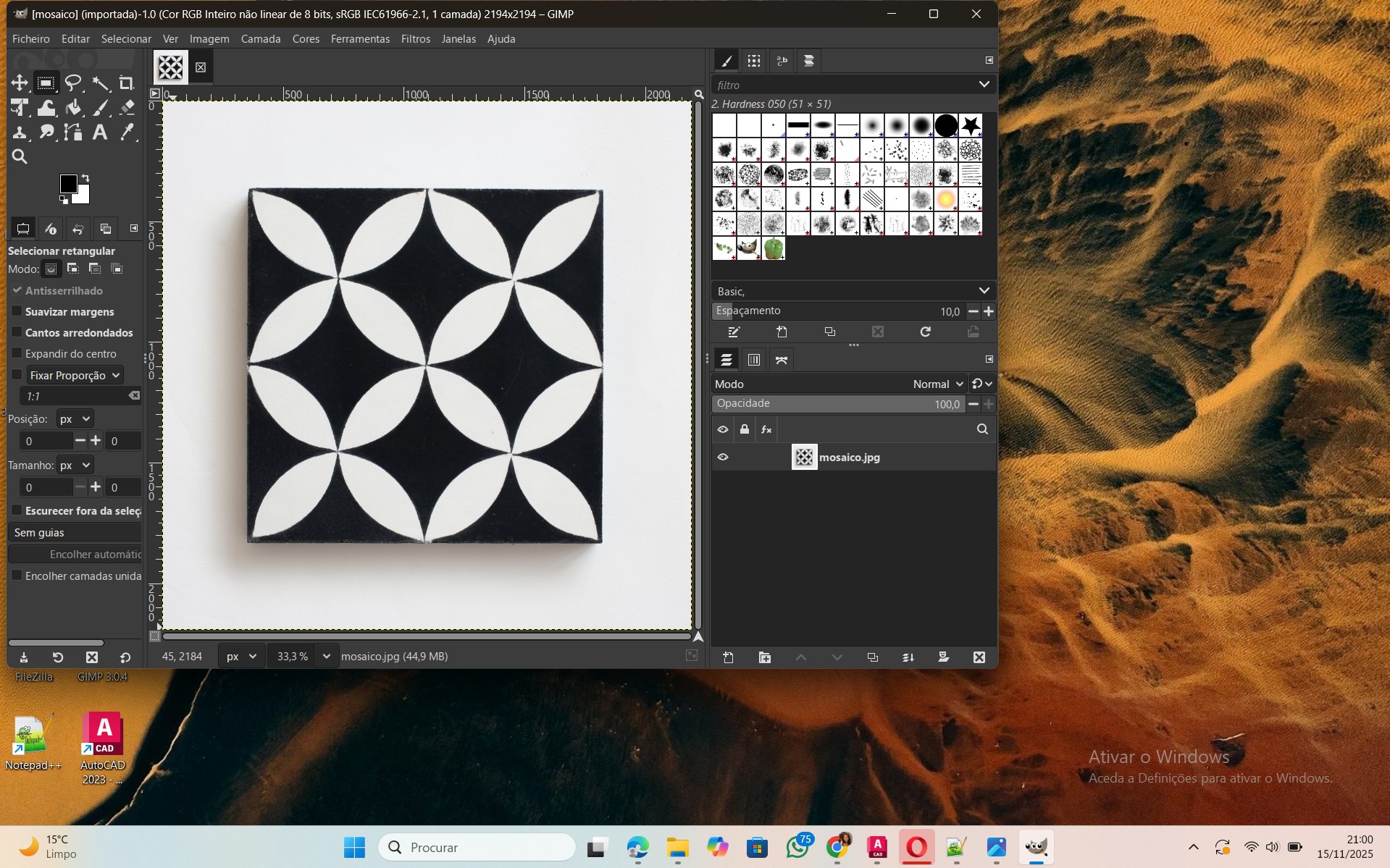Open the Cores menu
The height and width of the screenshot is (868, 1390).
(306, 39)
